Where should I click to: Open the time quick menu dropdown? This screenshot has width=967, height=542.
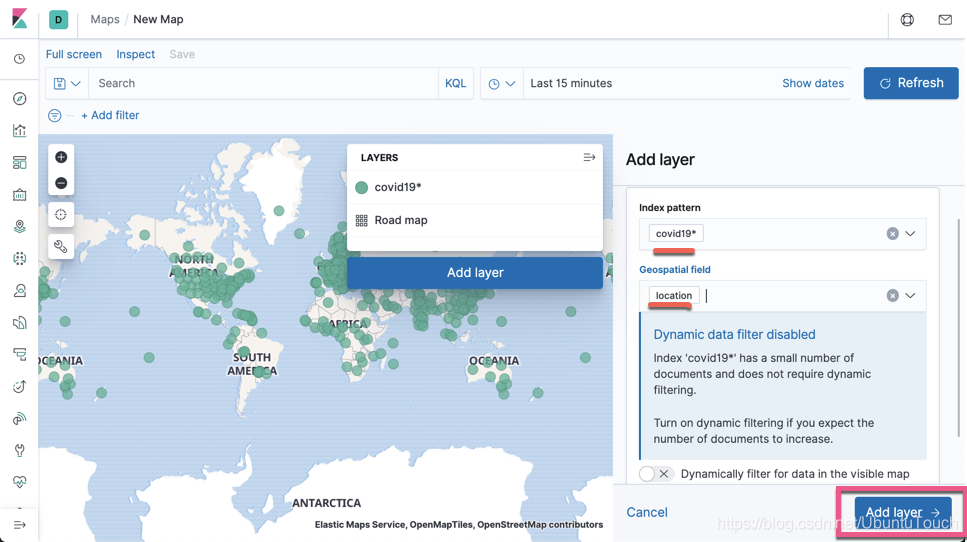tap(501, 83)
